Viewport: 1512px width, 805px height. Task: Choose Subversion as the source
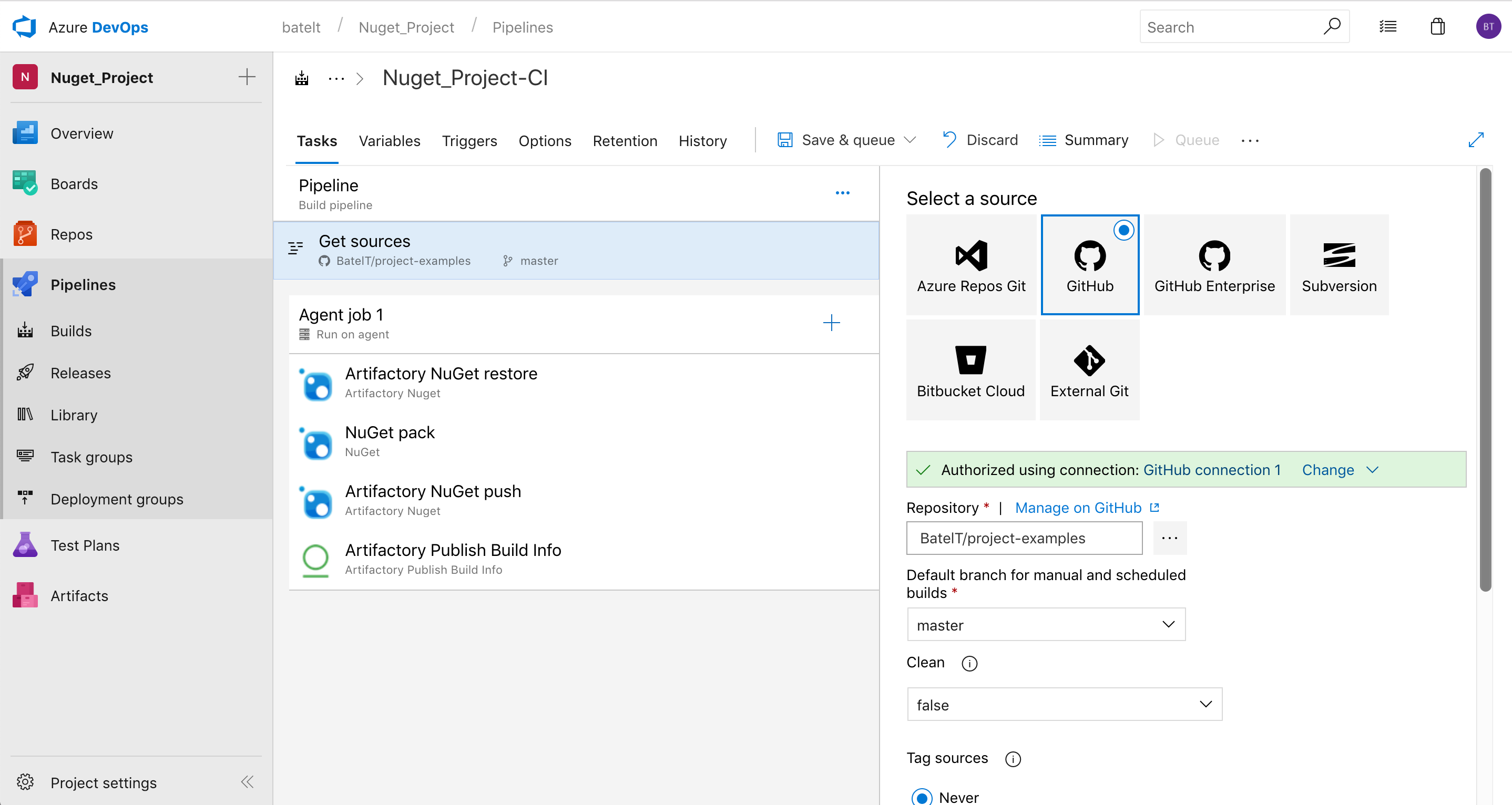1339,265
